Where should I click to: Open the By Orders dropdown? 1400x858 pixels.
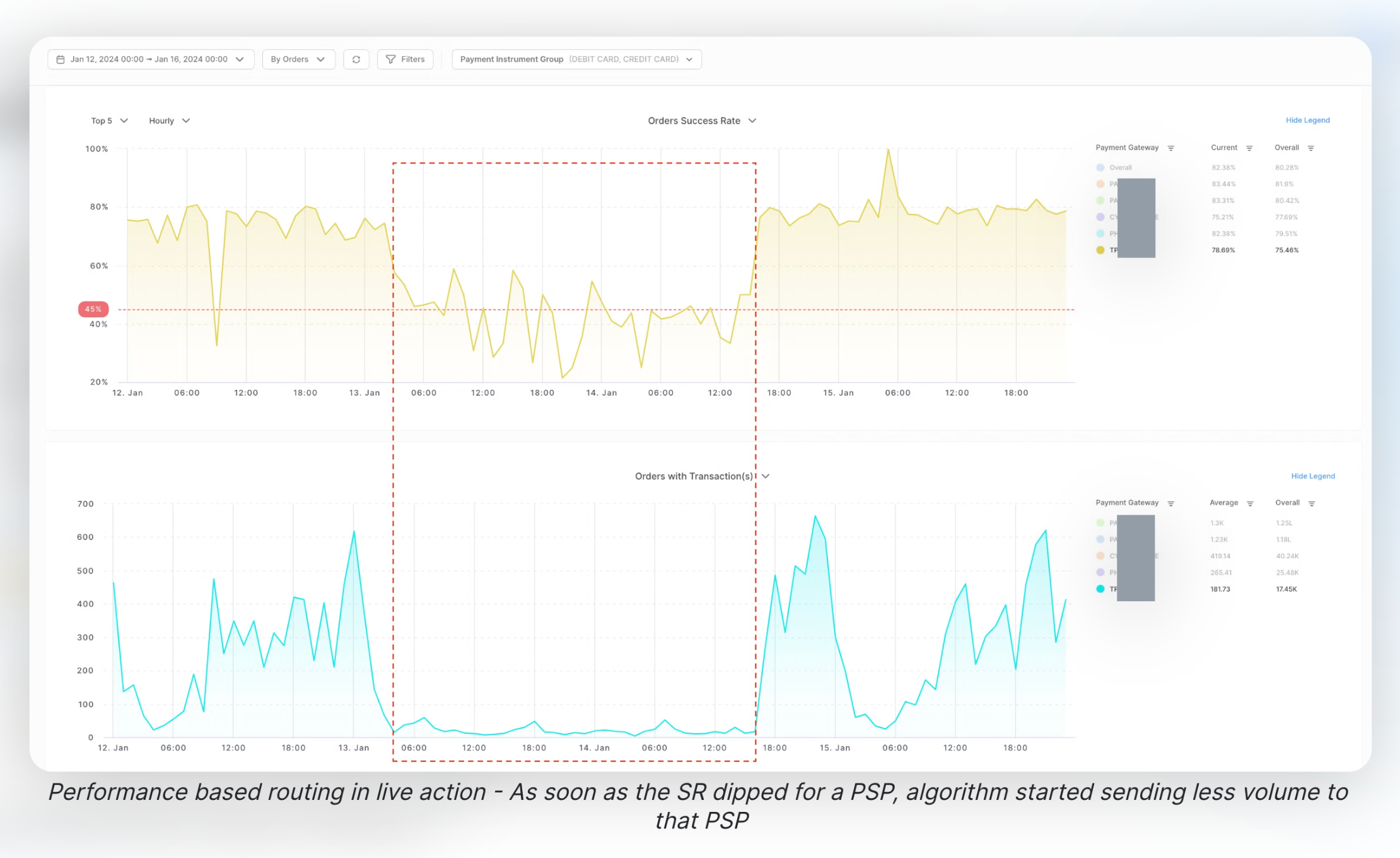click(298, 59)
